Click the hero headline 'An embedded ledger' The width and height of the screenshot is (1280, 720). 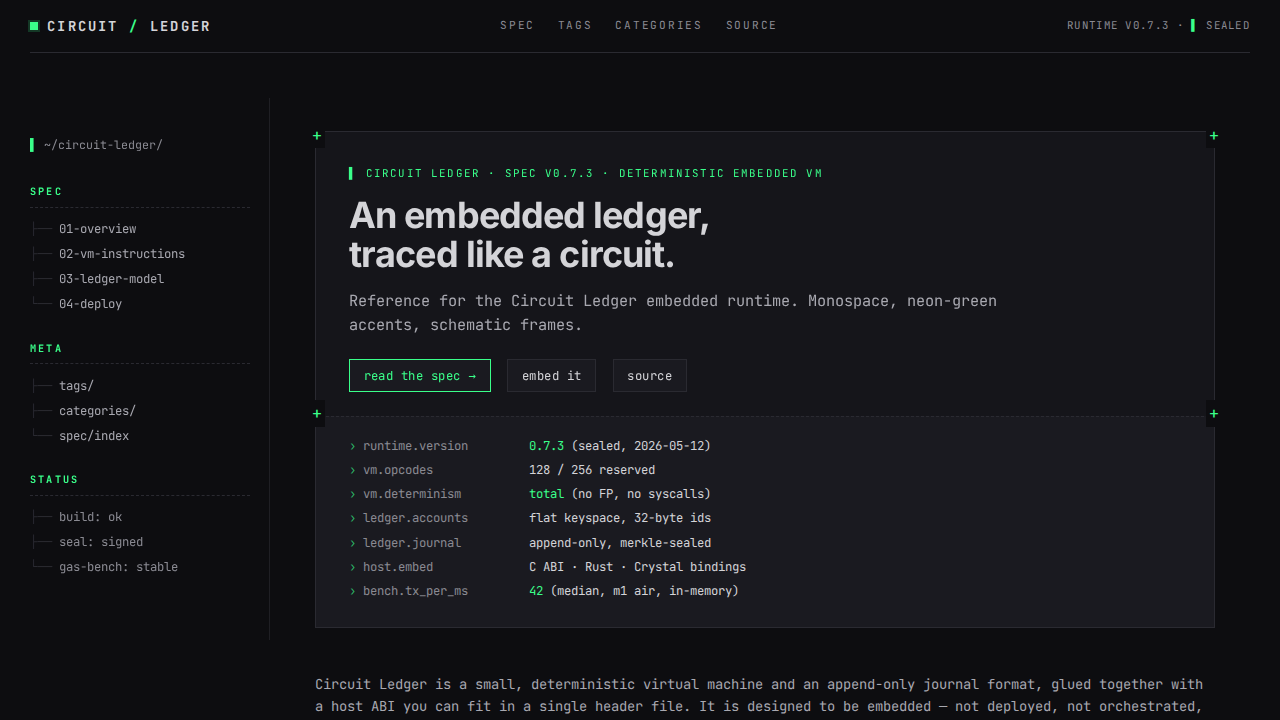529,216
